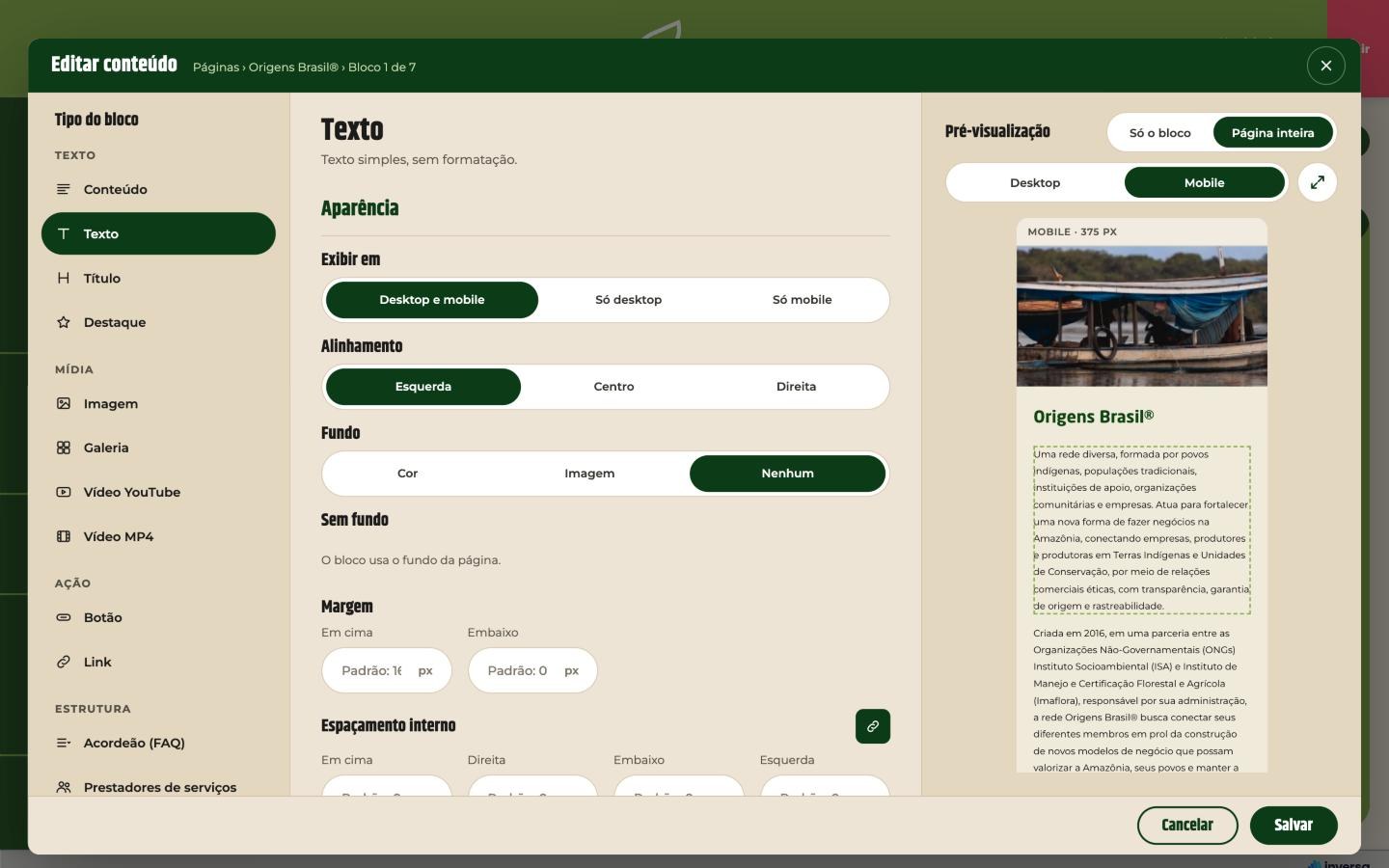This screenshot has height=868, width=1389.
Task: Click the Título heading icon
Action: tap(64, 278)
